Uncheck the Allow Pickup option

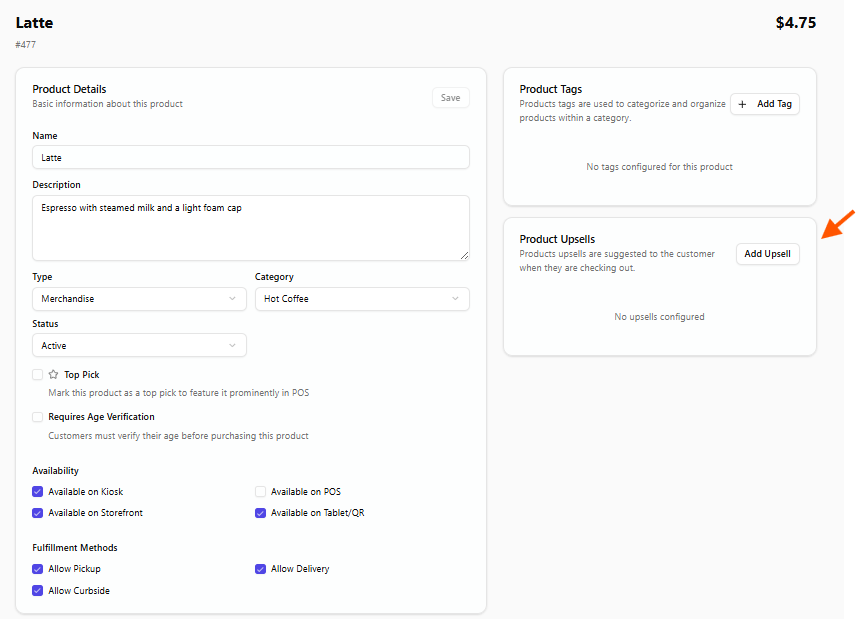point(38,569)
